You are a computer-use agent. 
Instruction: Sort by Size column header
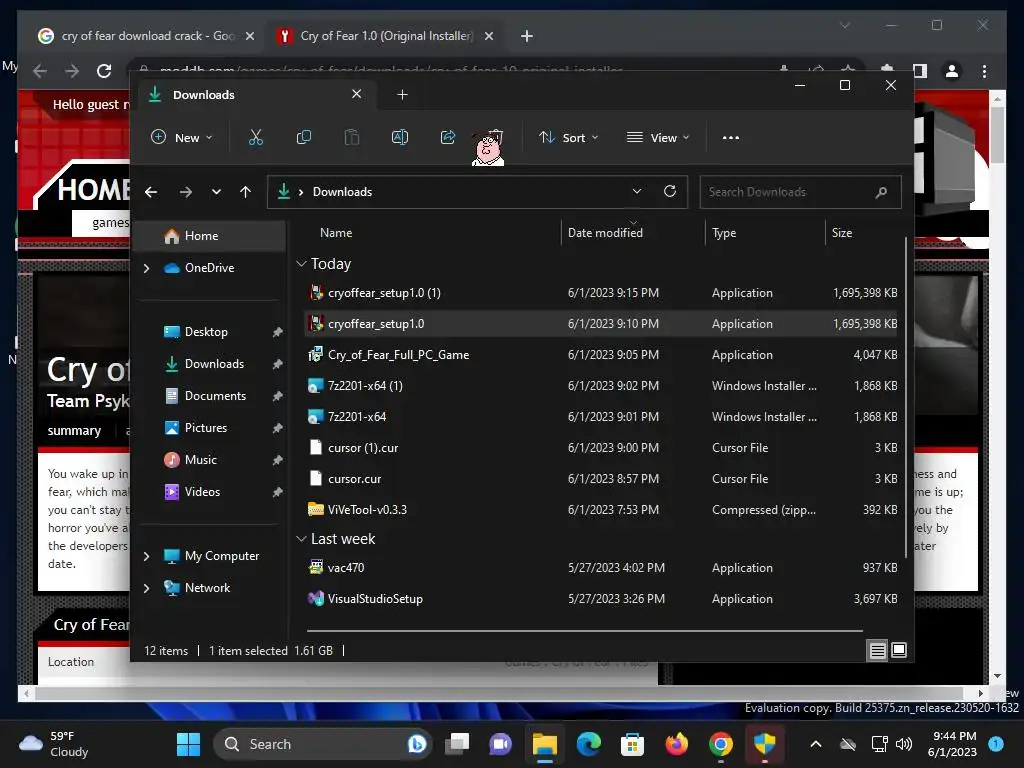(842, 233)
